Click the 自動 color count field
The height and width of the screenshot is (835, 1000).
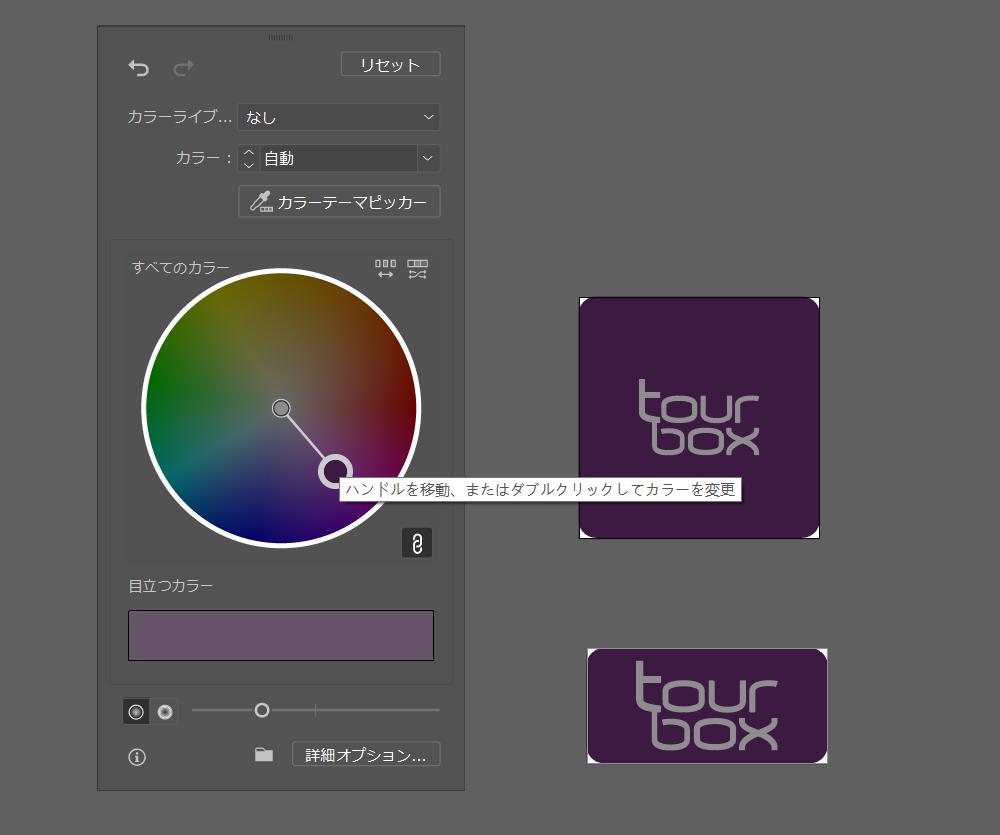(338, 158)
